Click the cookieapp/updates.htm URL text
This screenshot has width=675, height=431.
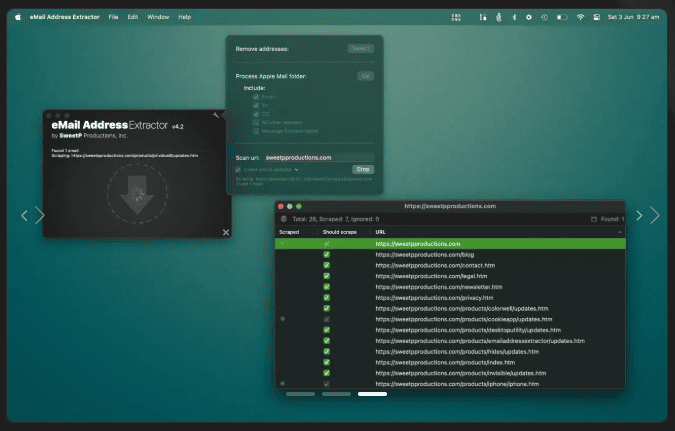pos(464,319)
